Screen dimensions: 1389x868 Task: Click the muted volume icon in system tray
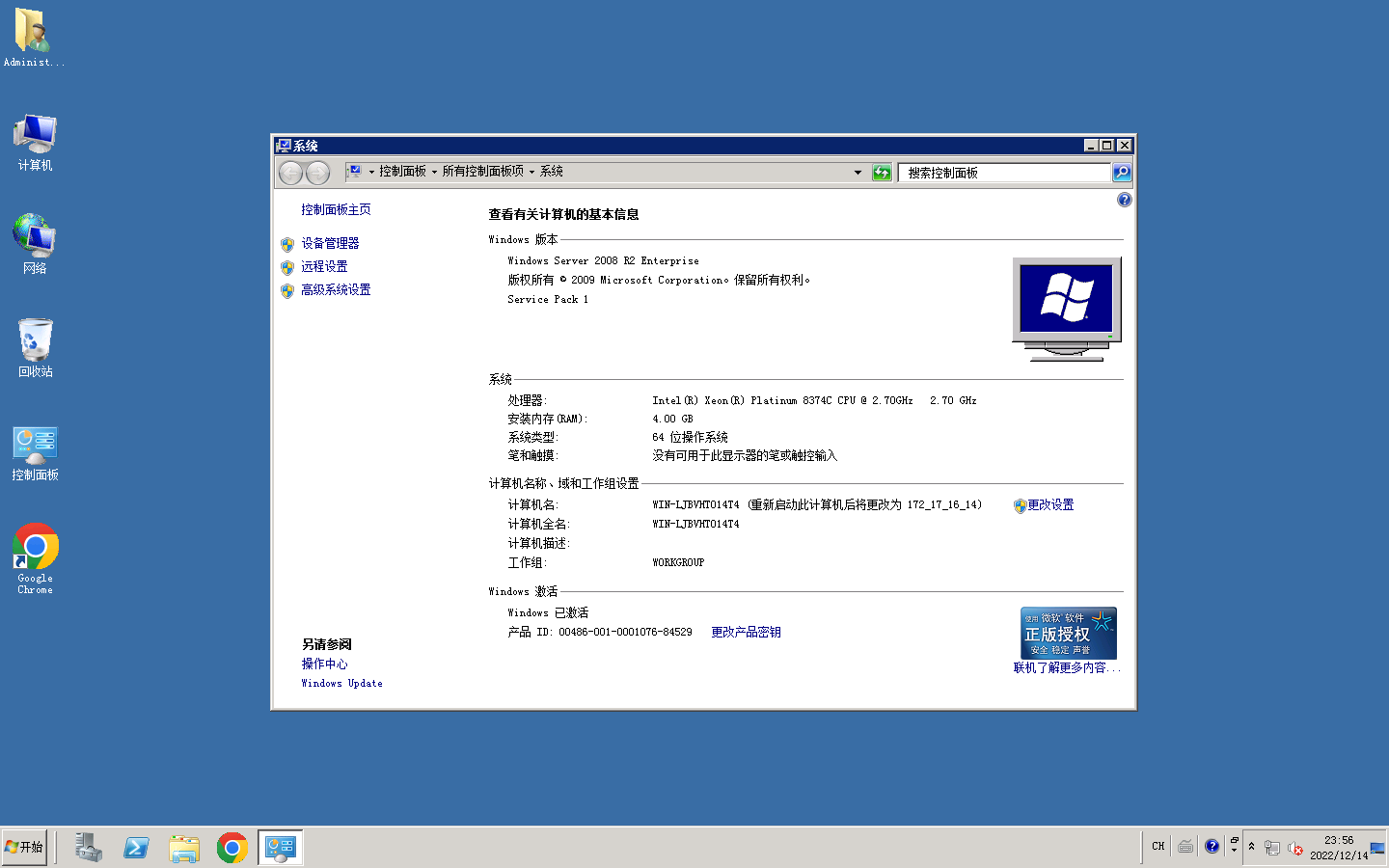(1297, 848)
